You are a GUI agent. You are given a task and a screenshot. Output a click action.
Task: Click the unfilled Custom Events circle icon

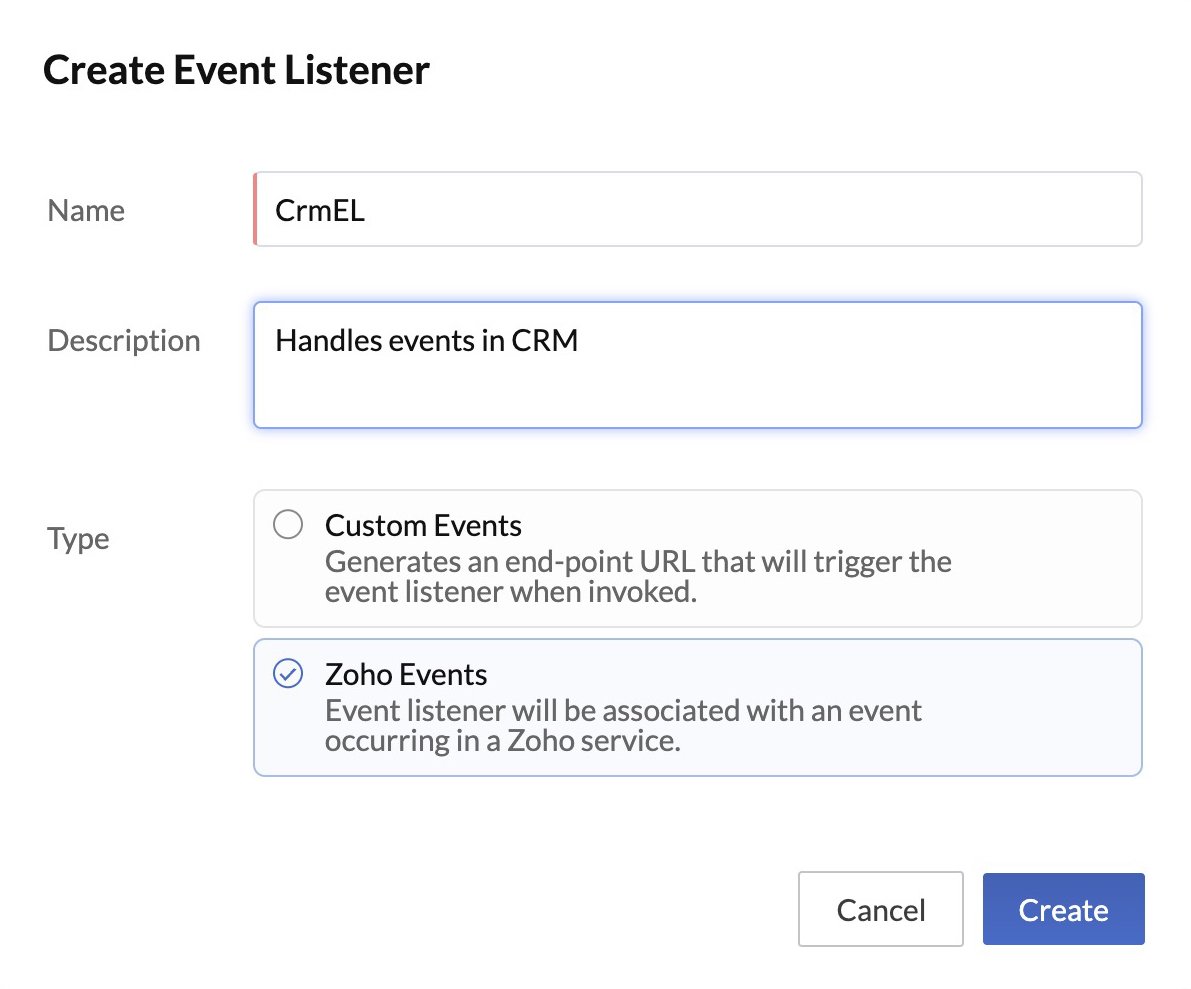[x=288, y=524]
